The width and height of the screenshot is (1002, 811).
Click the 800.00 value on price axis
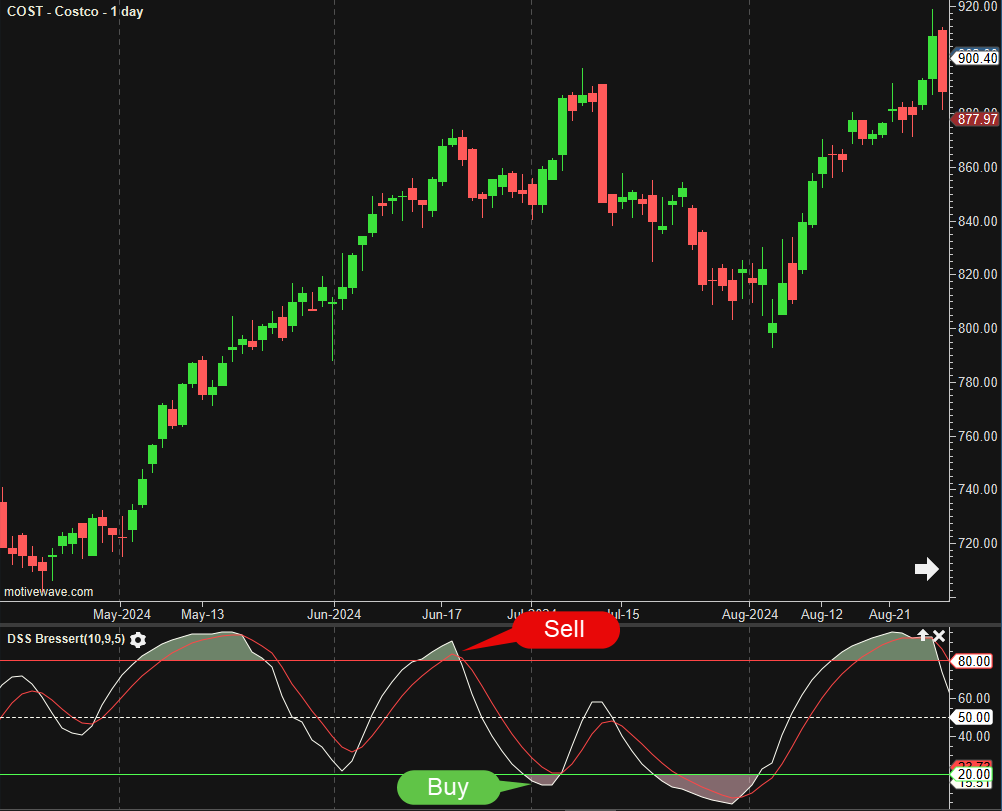(977, 328)
